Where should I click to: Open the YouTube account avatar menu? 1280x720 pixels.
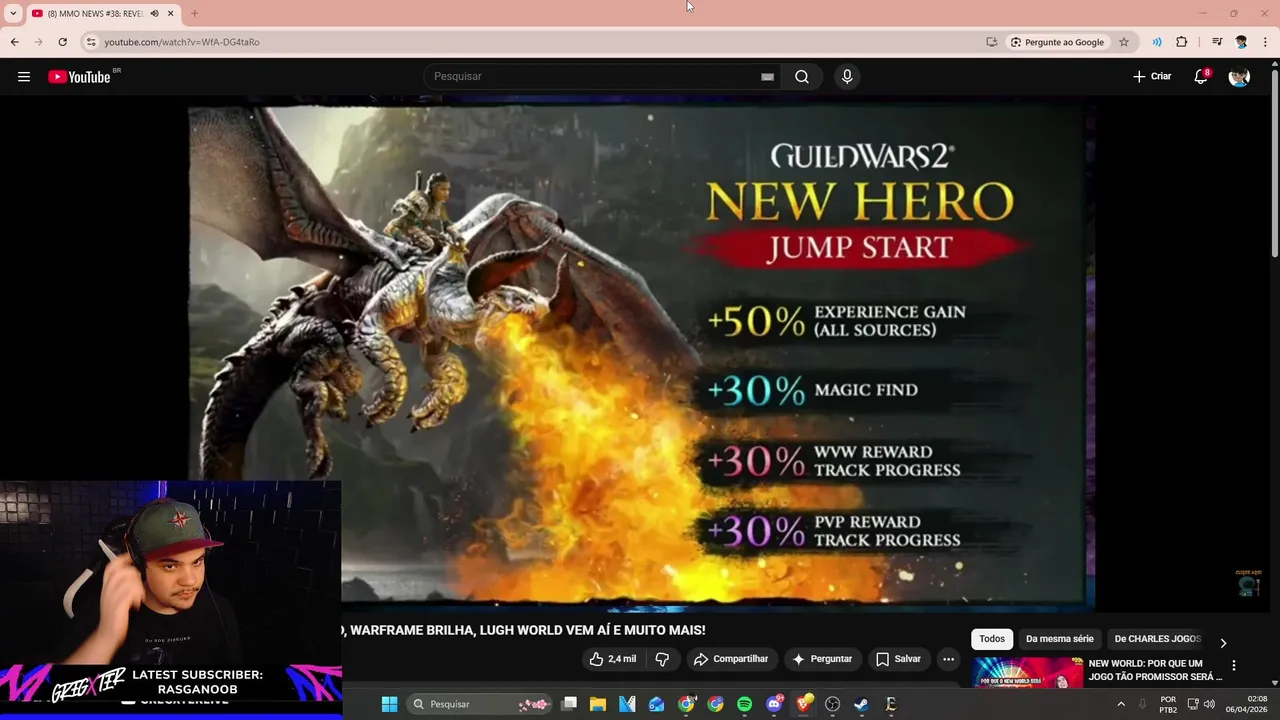1239,77
